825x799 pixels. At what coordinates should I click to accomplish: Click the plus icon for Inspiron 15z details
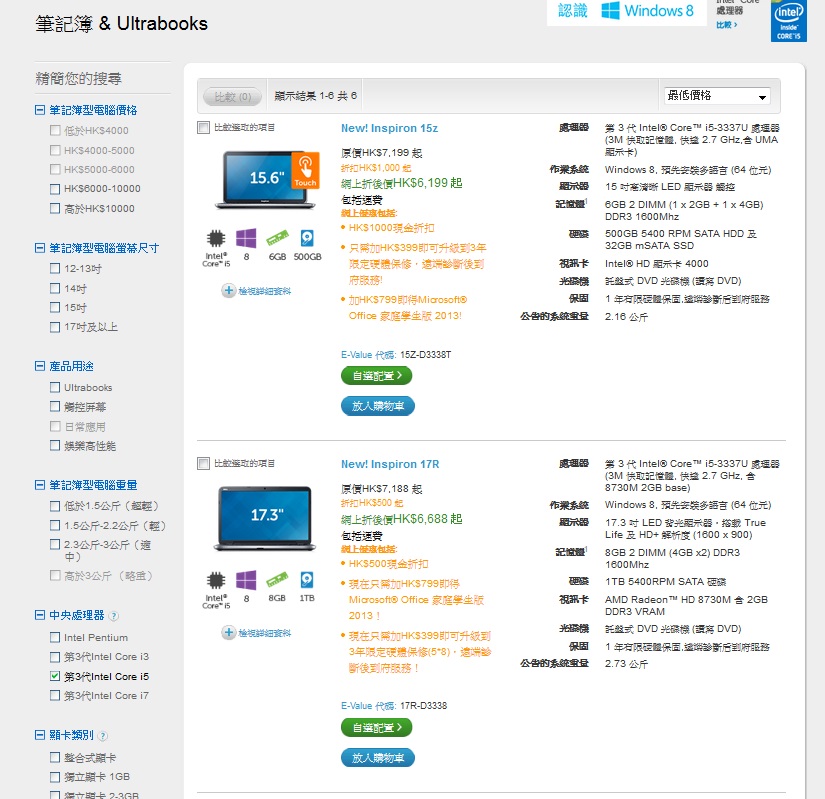[x=228, y=291]
